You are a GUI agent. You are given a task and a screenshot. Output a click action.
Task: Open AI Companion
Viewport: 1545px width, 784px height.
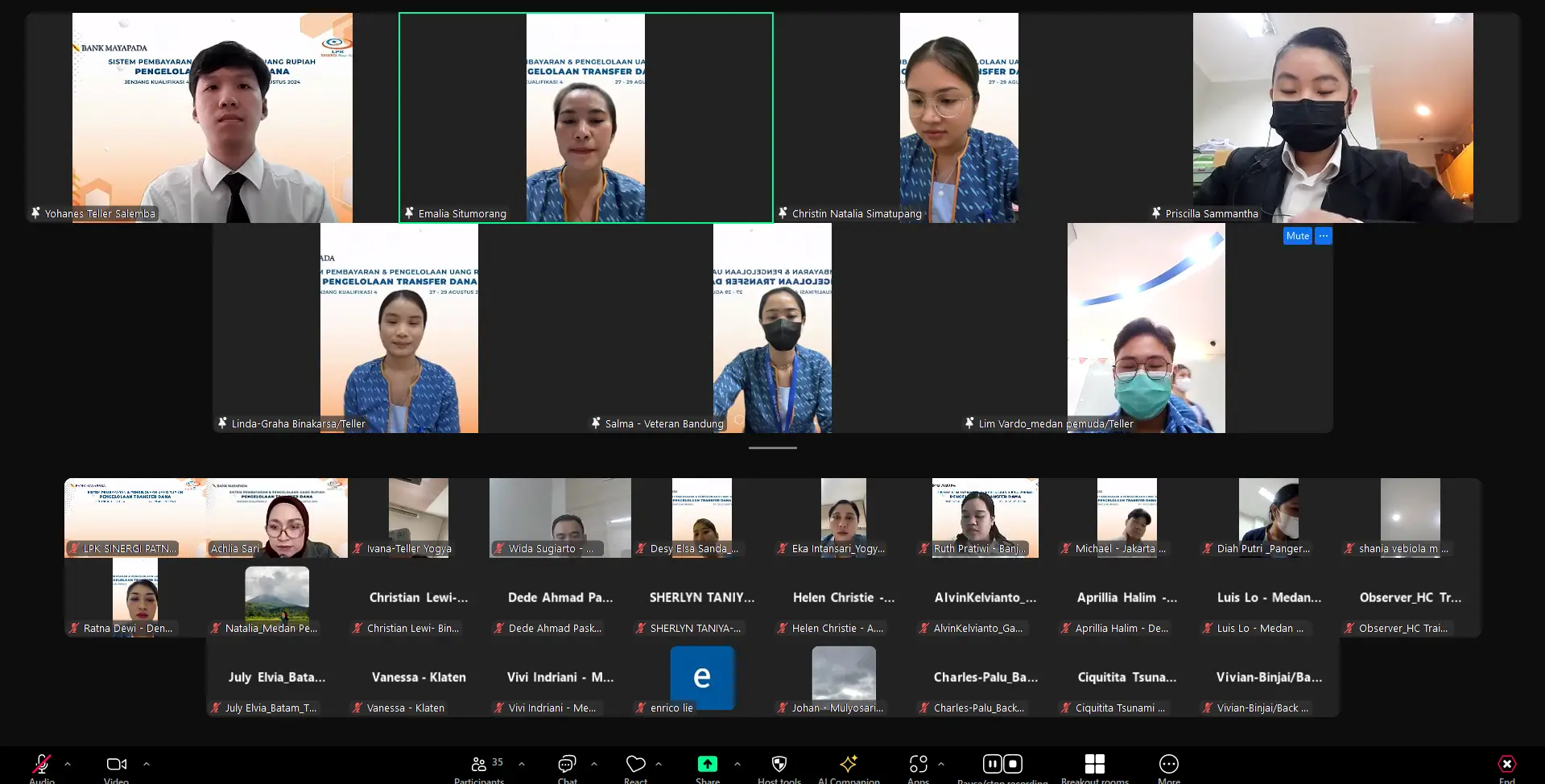(848, 765)
